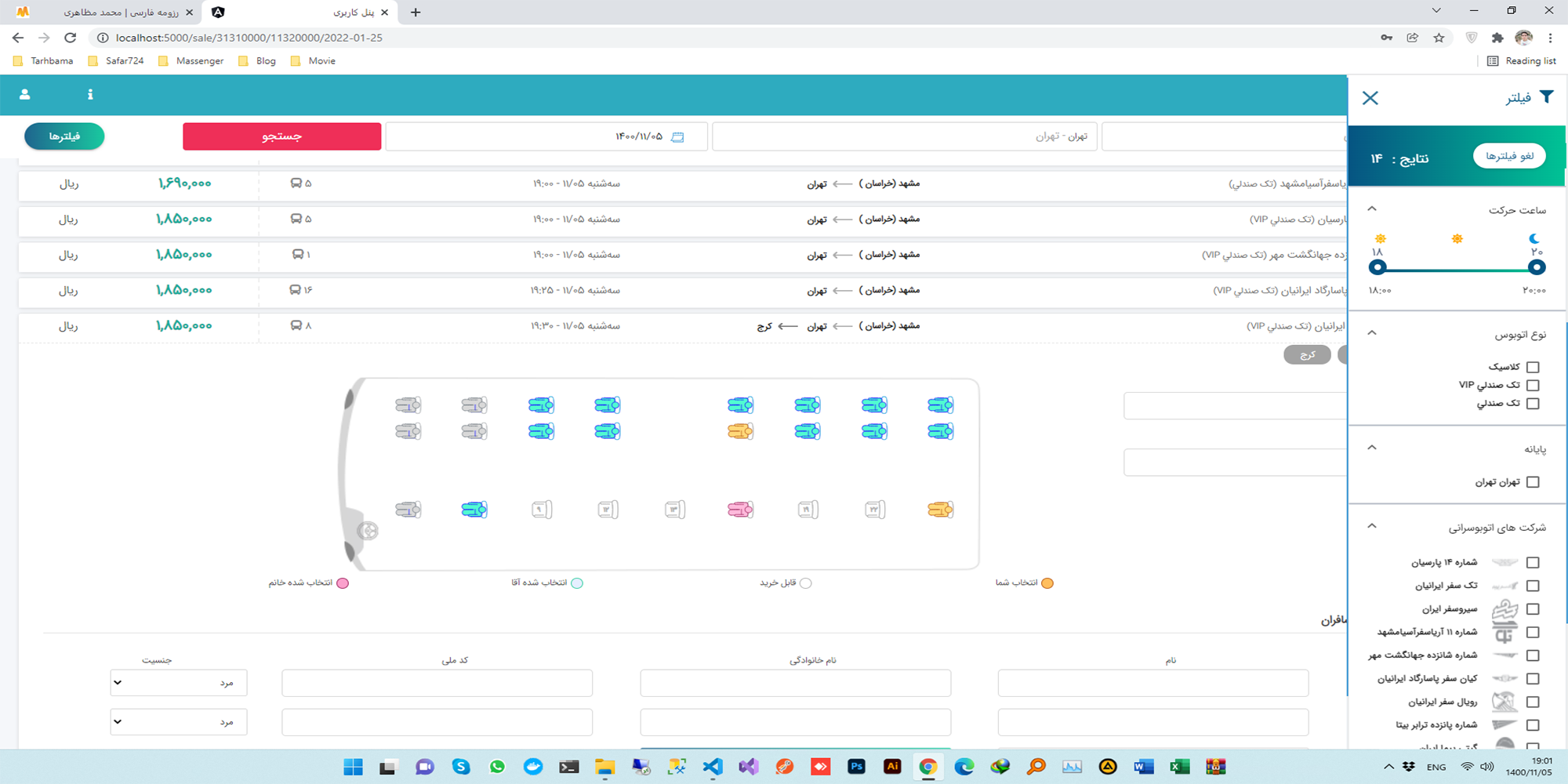Open the saved password key icon

coord(1387,38)
